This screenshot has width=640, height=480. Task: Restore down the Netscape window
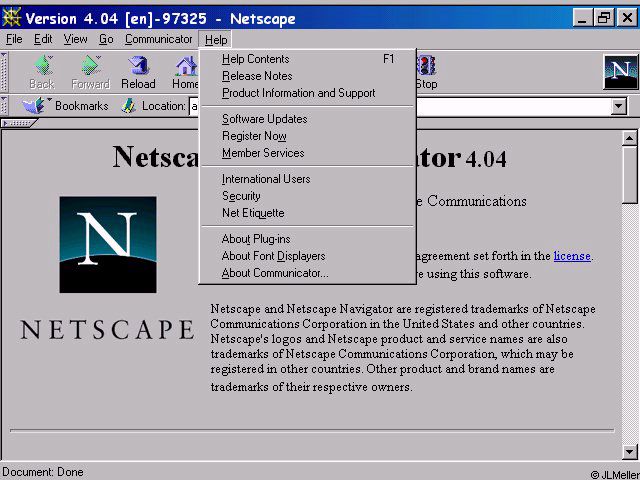(x=604, y=18)
